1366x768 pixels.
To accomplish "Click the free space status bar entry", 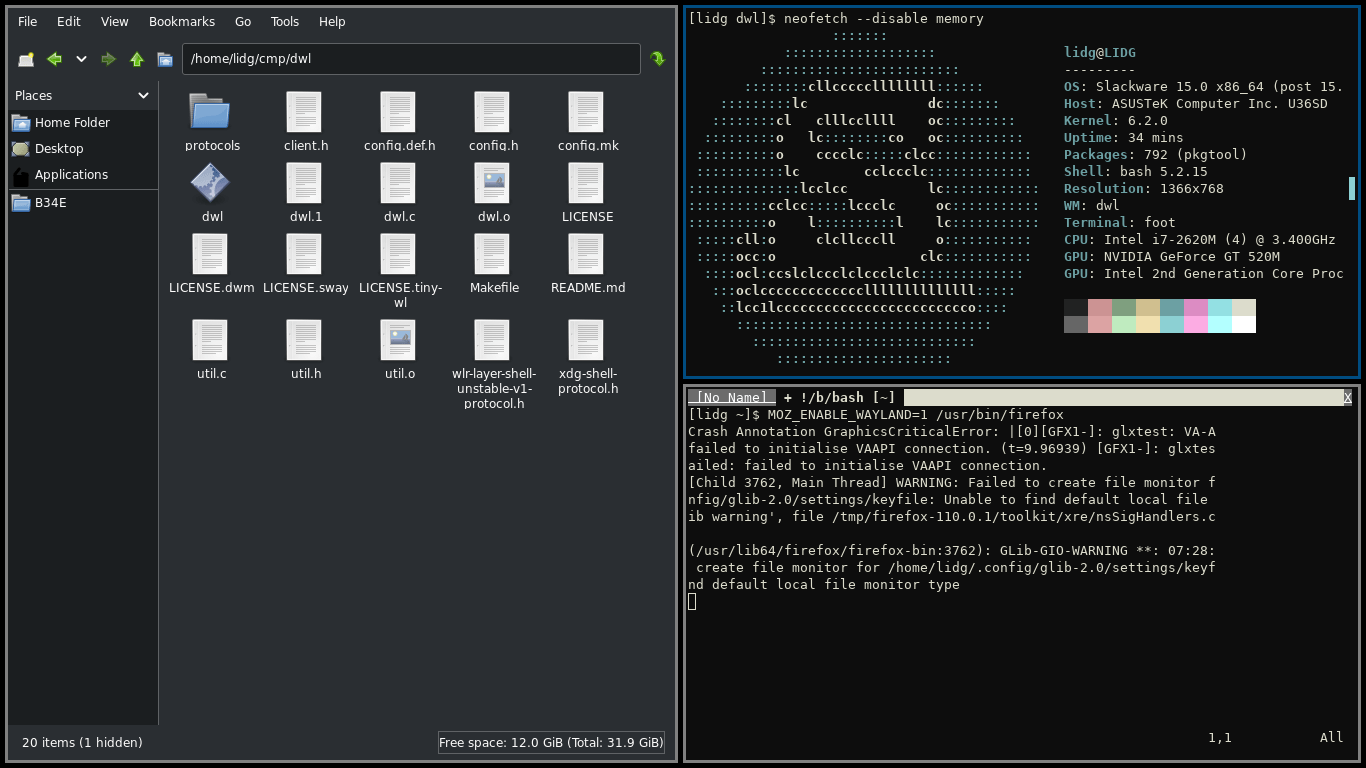I will 551,743.
